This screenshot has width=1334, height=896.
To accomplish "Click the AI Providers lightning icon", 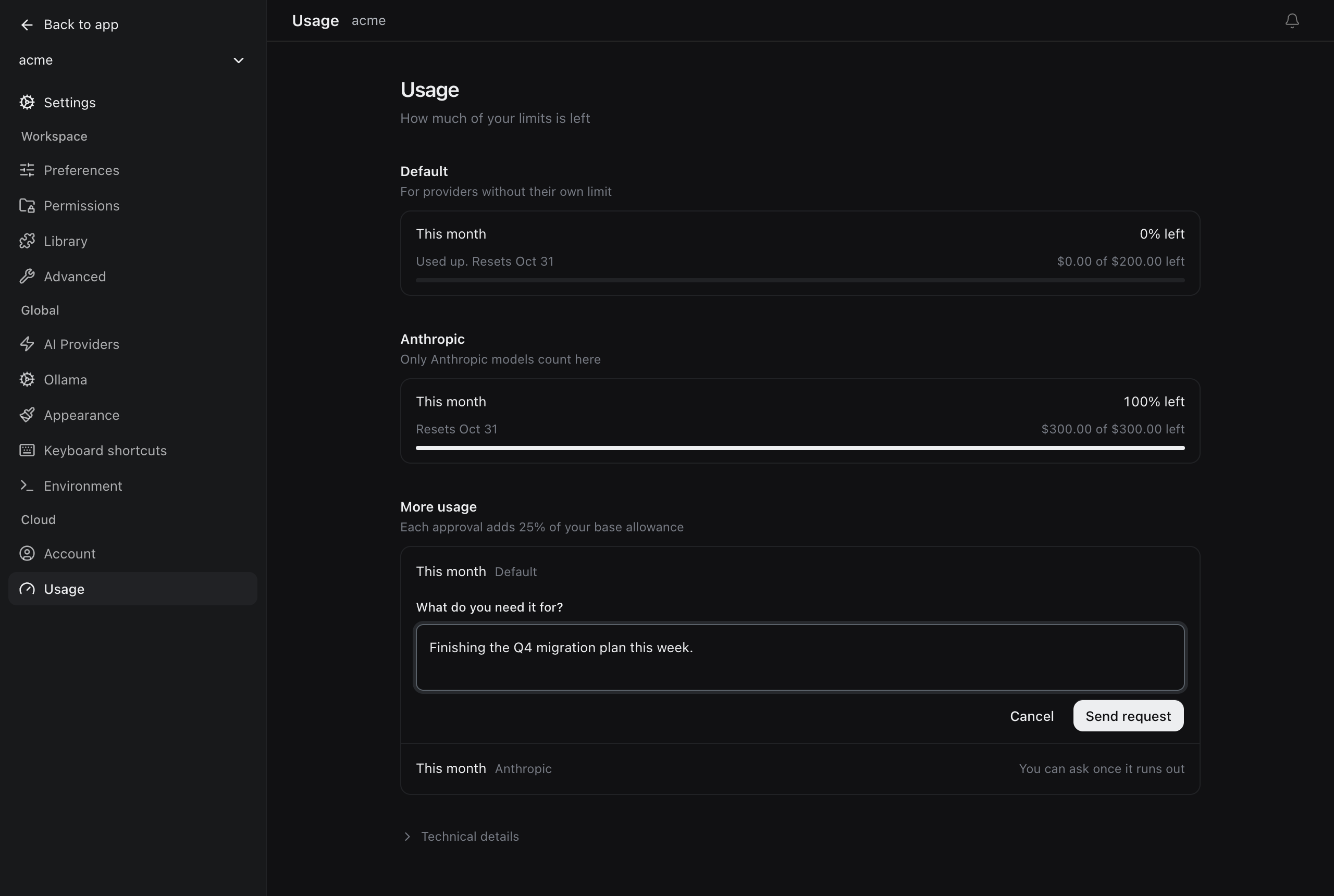I will pyautogui.click(x=27, y=344).
